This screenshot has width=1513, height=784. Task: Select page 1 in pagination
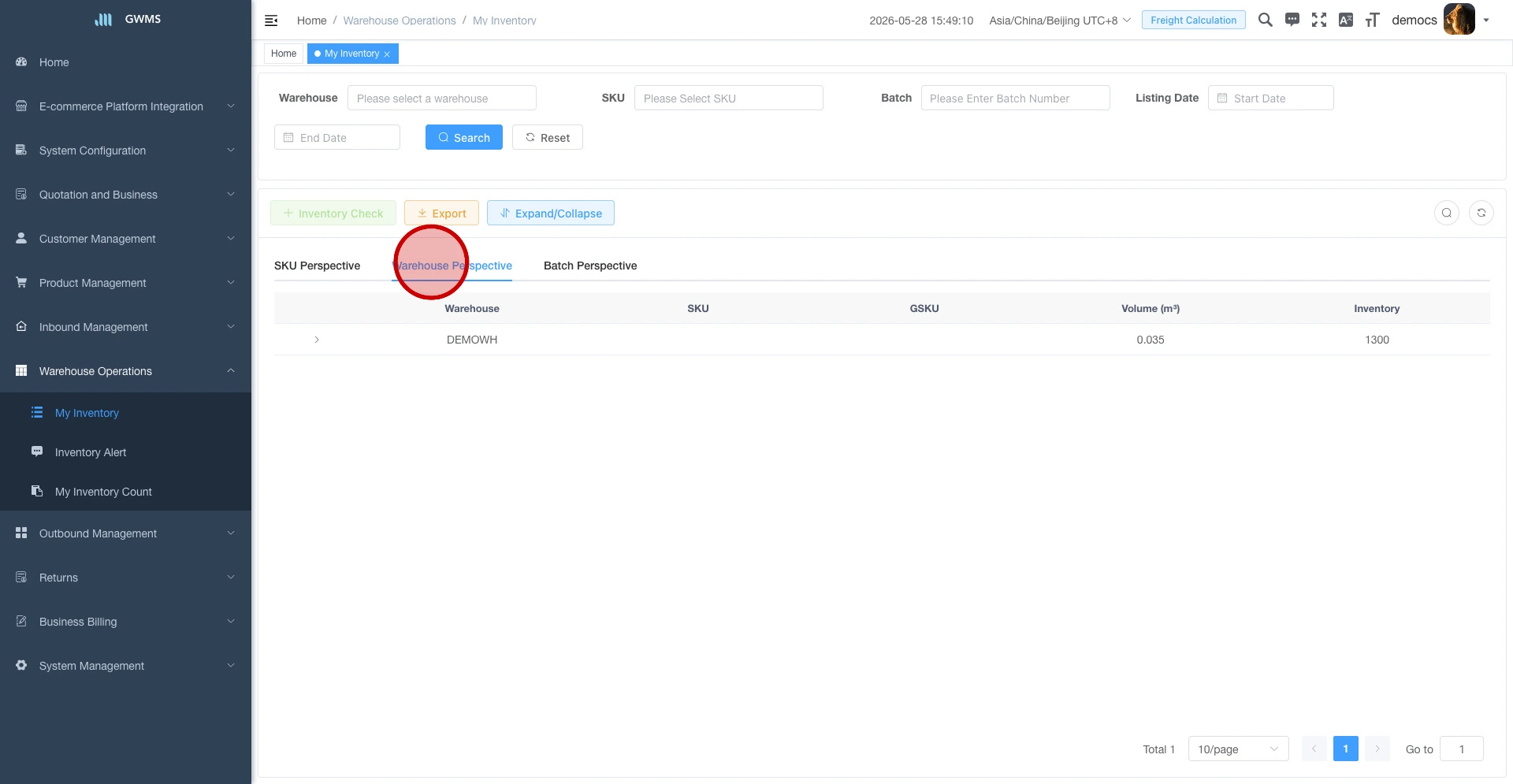[x=1345, y=749]
